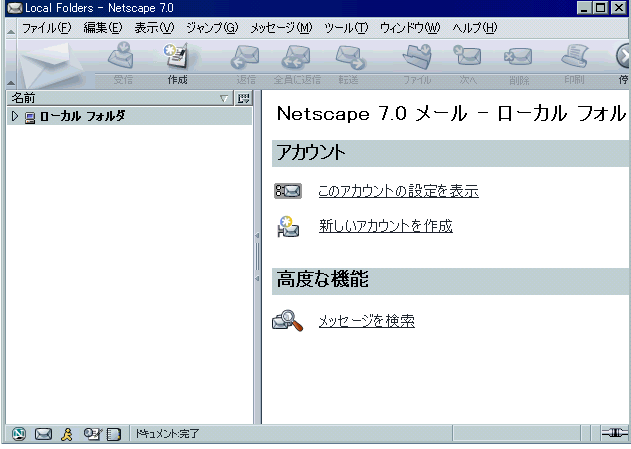Open the ジャンプ(G) menu

(x=212, y=28)
